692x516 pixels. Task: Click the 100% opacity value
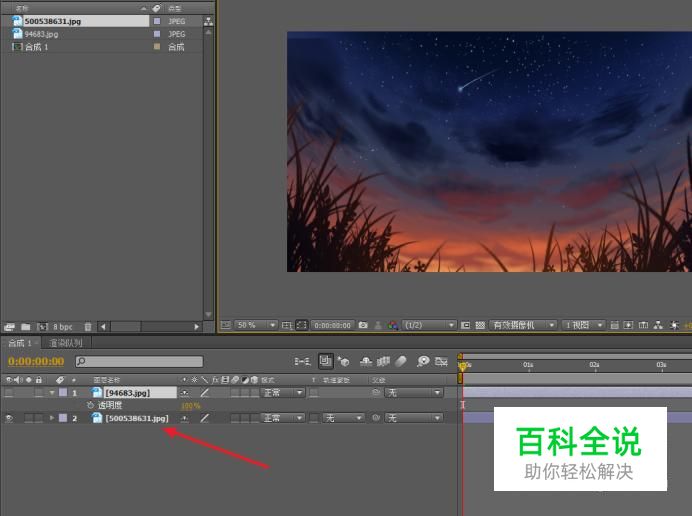click(x=191, y=405)
